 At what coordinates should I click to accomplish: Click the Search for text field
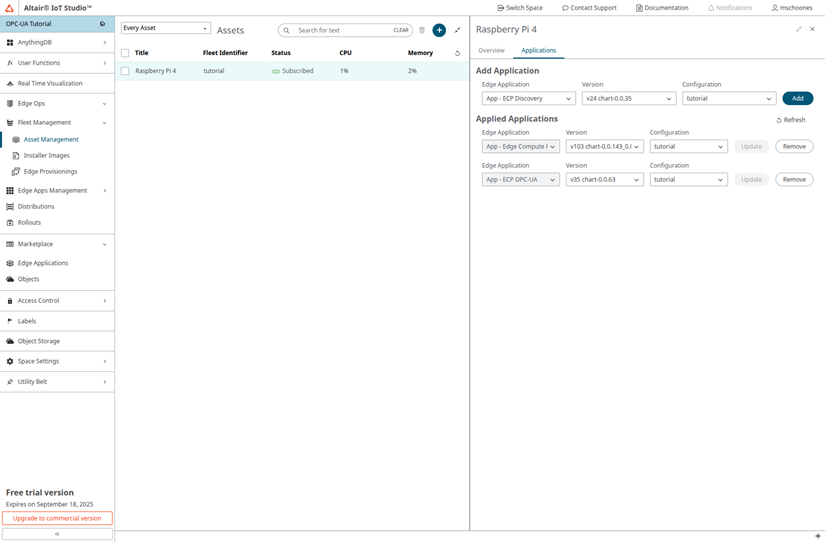tap(344, 31)
